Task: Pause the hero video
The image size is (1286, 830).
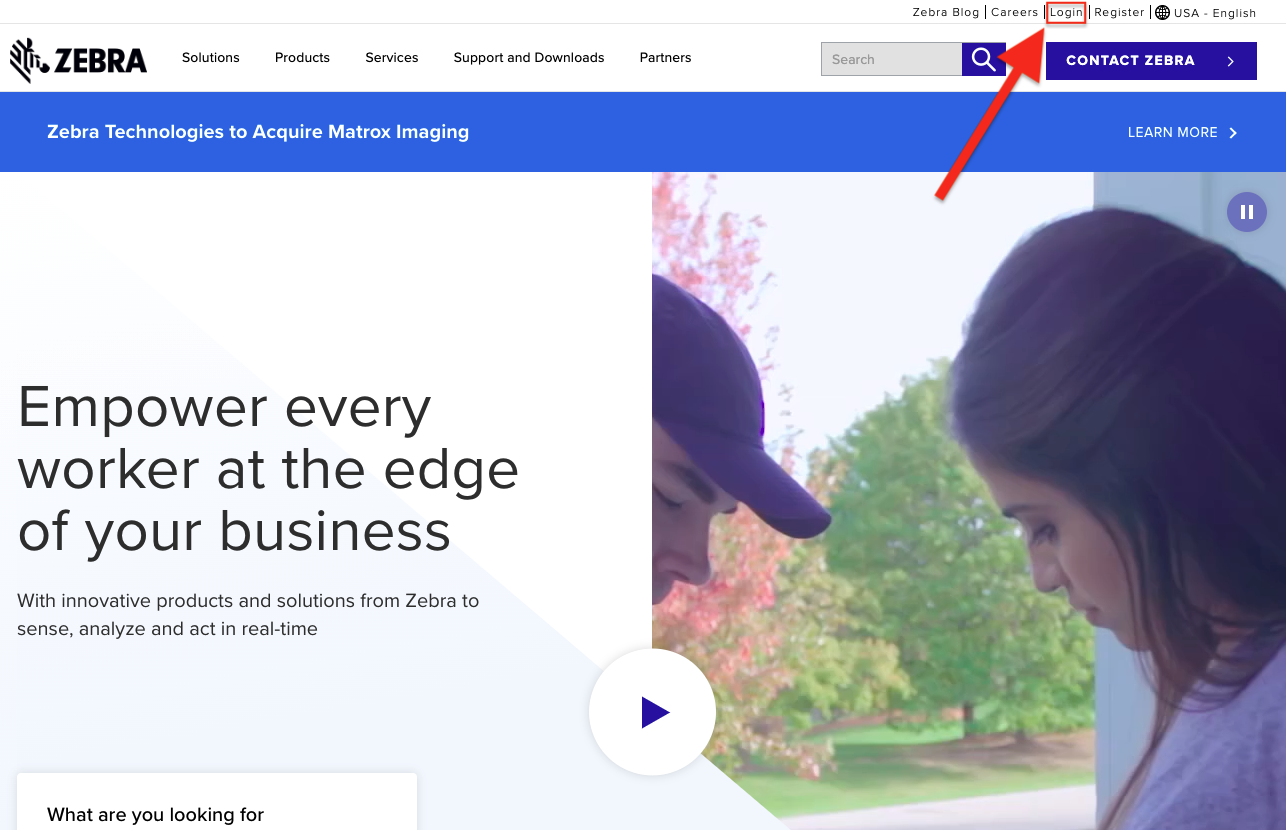Action: coord(1246,212)
